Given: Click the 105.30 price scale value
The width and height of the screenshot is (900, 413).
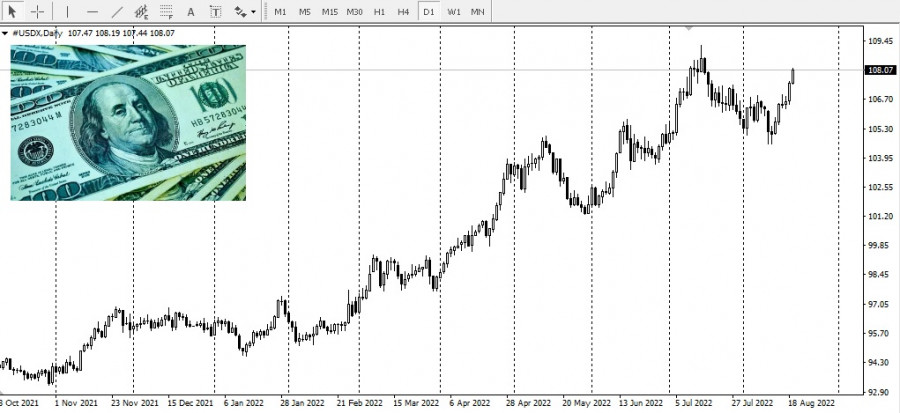Looking at the screenshot, I should [880, 128].
